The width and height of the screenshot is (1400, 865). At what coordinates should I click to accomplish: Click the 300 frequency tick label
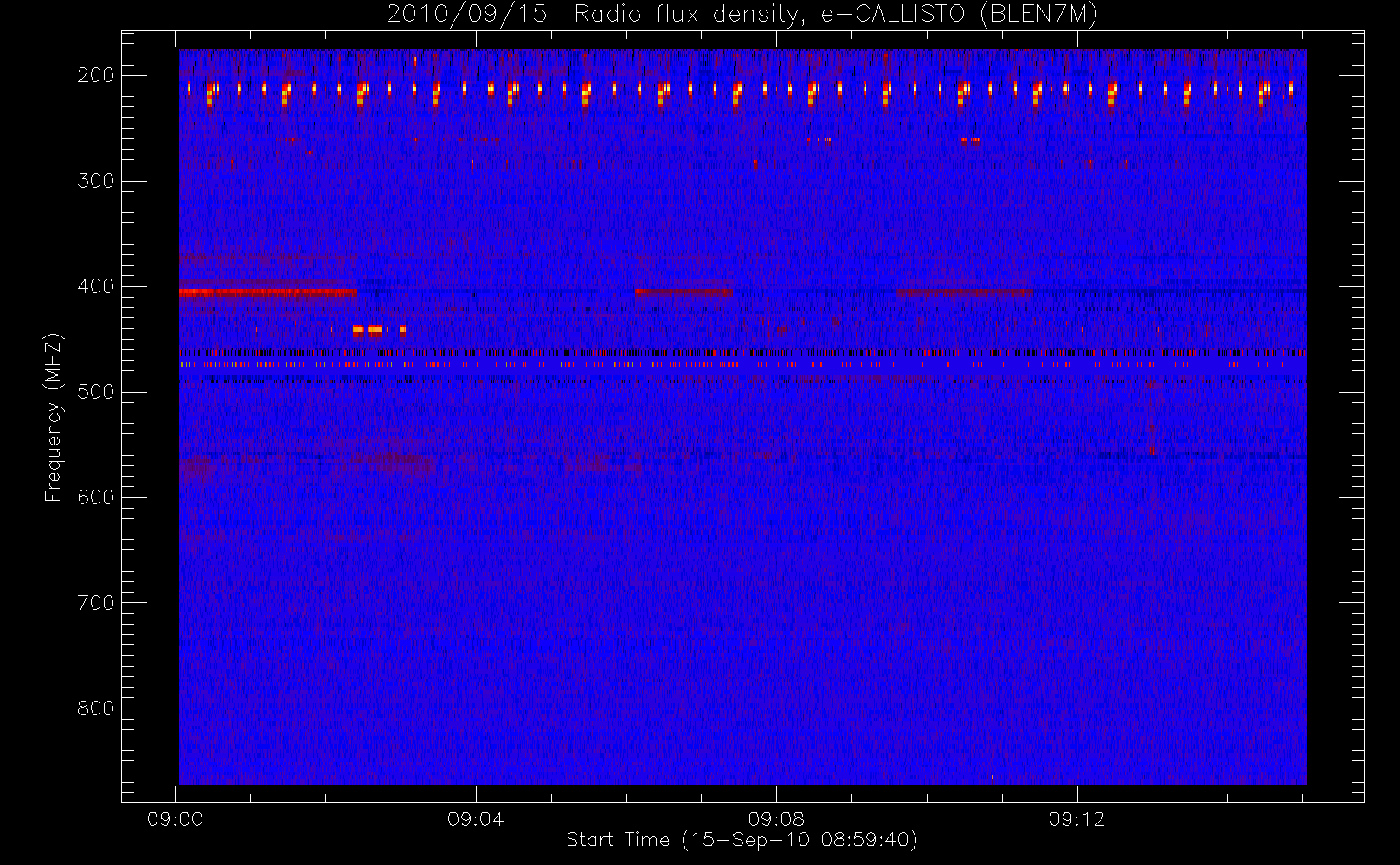point(95,181)
